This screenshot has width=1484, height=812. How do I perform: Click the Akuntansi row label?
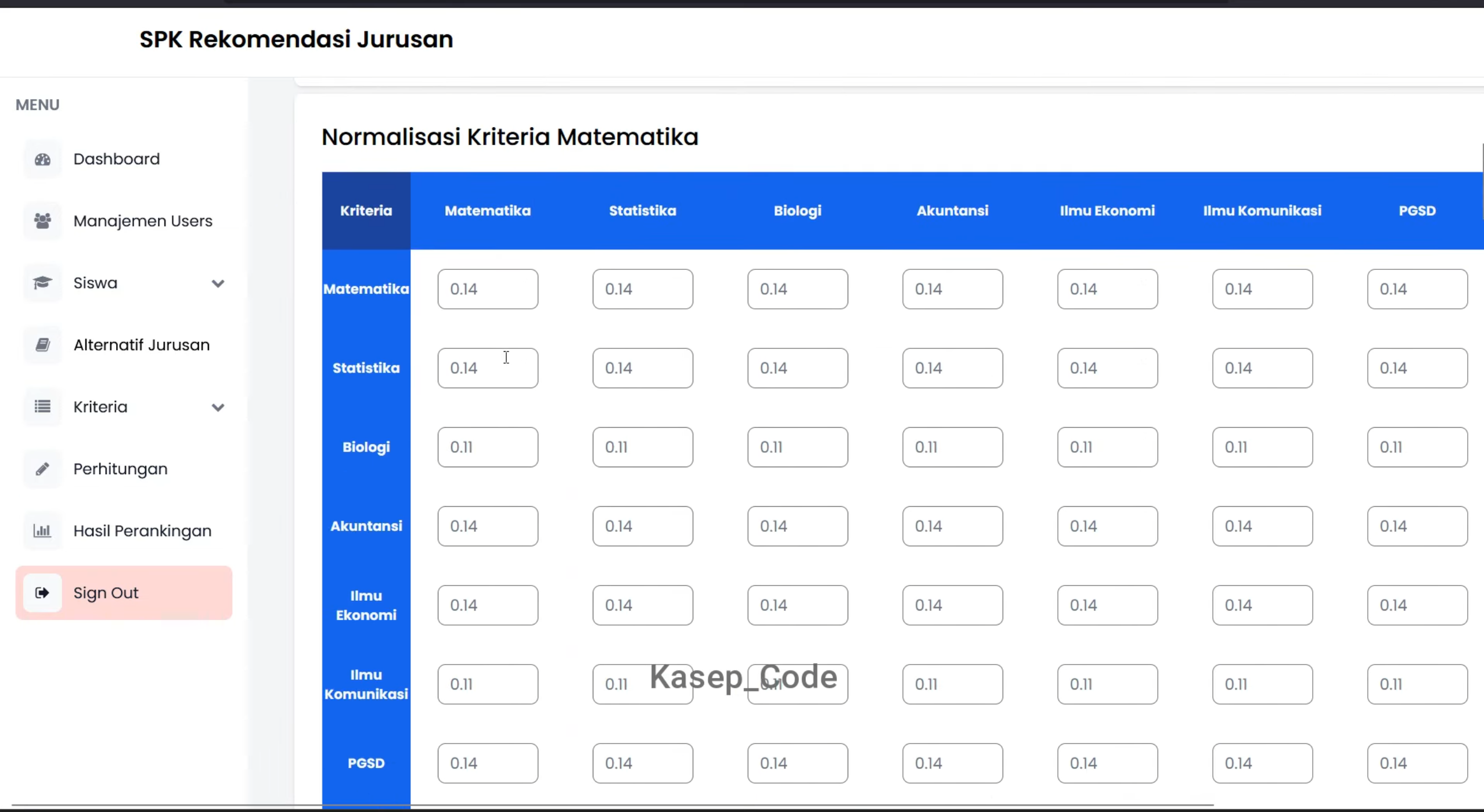tap(366, 526)
